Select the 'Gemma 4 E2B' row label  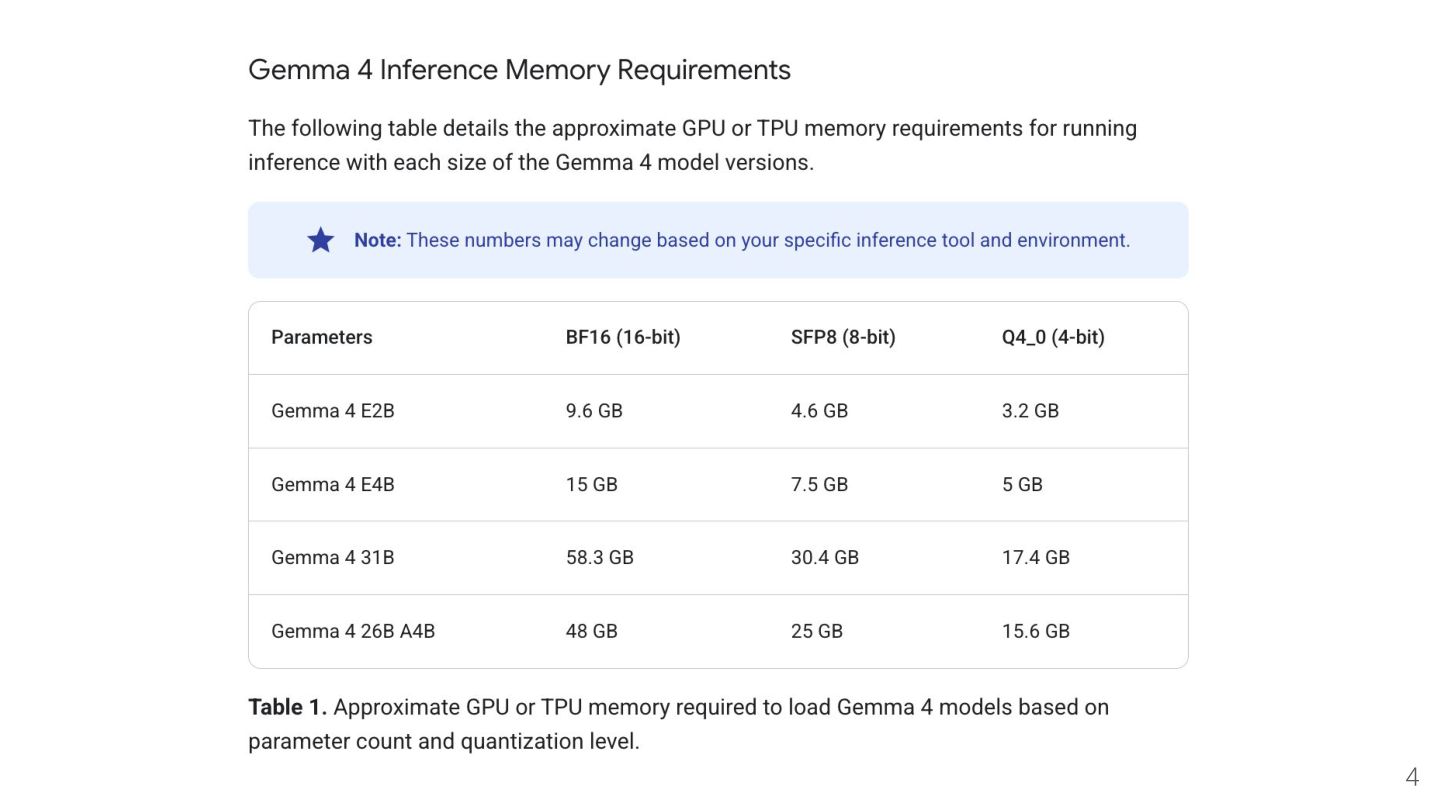tap(333, 411)
